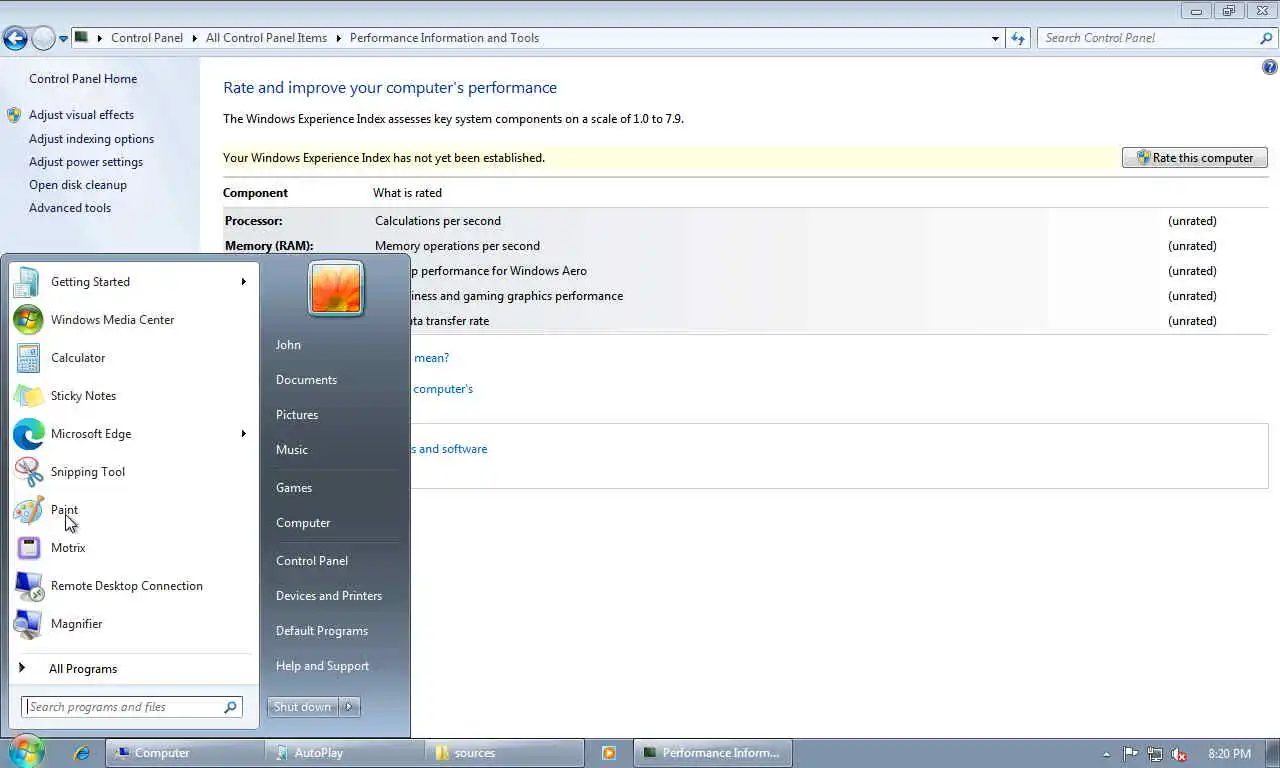The height and width of the screenshot is (768, 1280).
Task: Open Adjust indexing options link
Action: (91, 139)
